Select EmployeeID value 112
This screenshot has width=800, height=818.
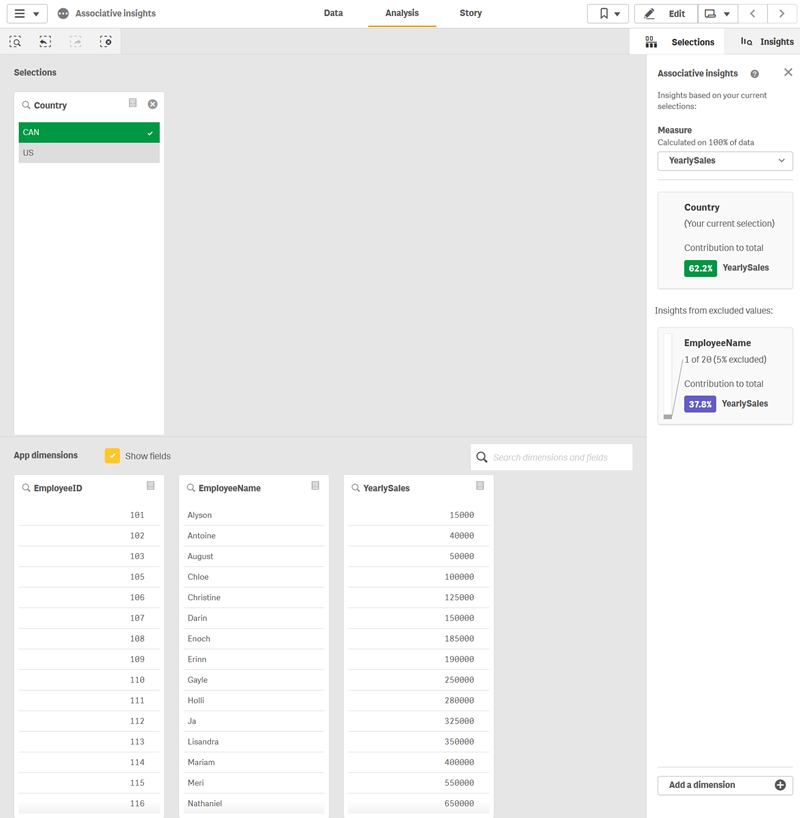click(x=89, y=721)
